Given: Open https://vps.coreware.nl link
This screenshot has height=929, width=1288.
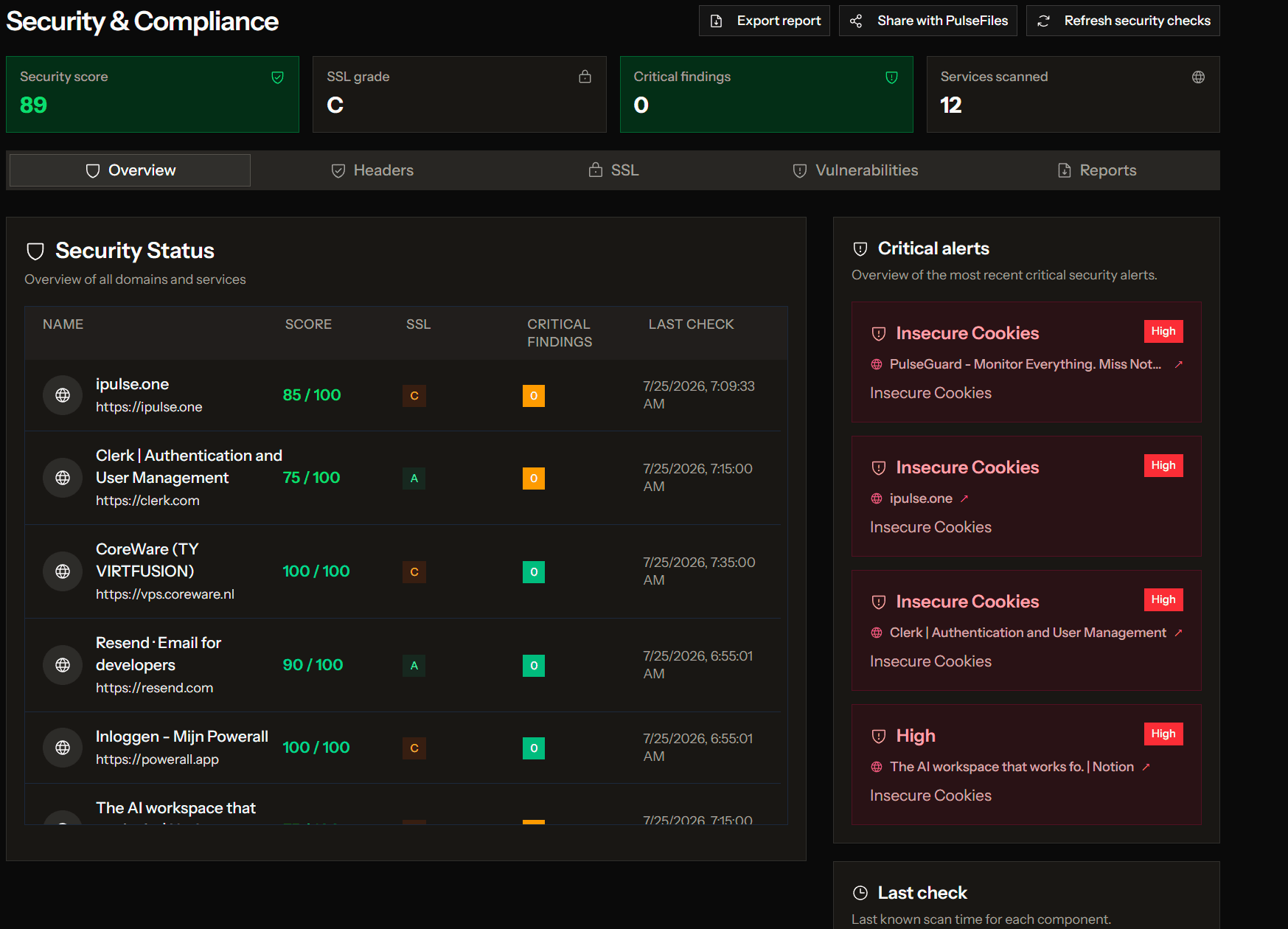Looking at the screenshot, I should coord(165,594).
